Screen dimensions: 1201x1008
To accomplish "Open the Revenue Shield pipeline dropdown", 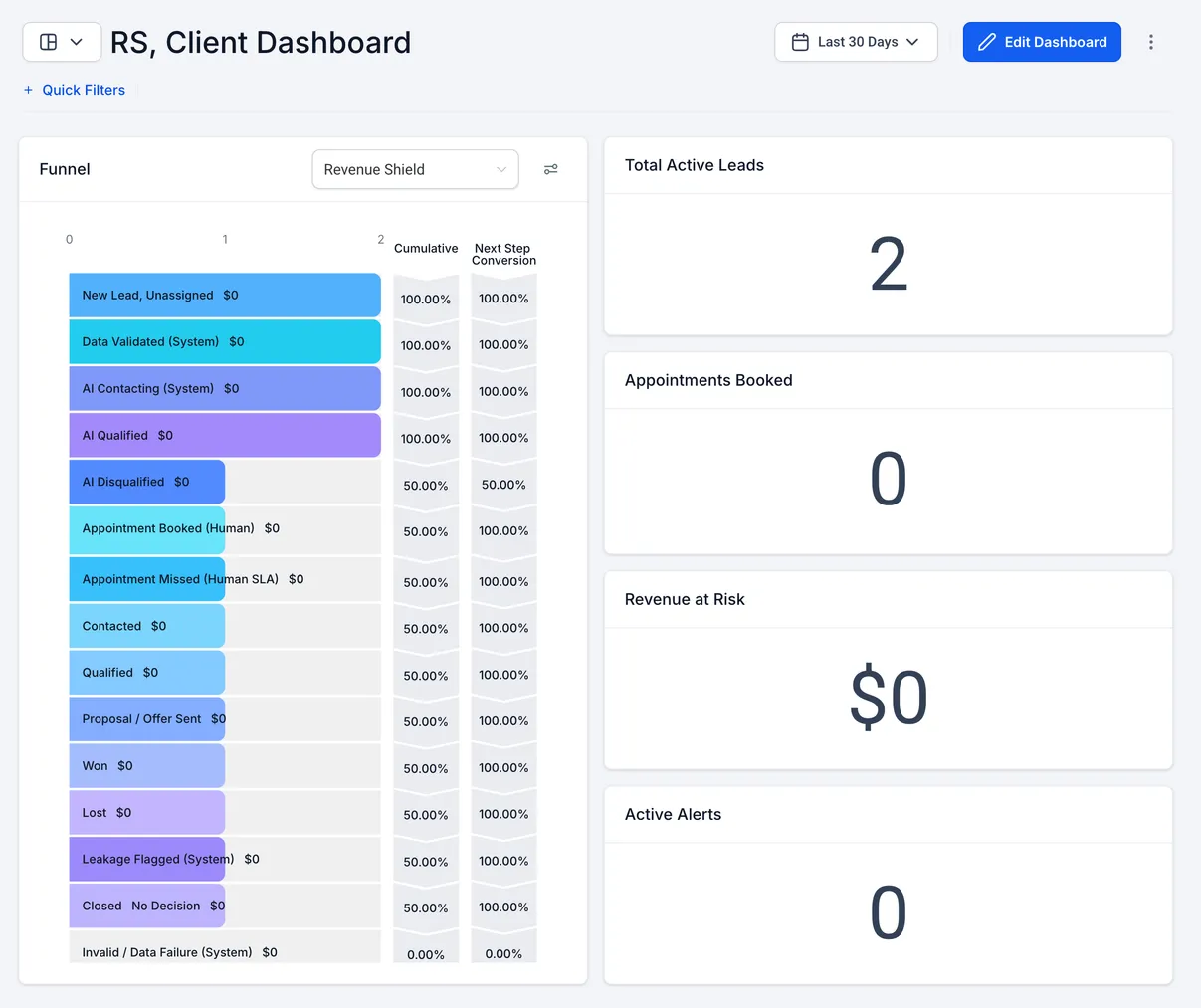I will [415, 169].
